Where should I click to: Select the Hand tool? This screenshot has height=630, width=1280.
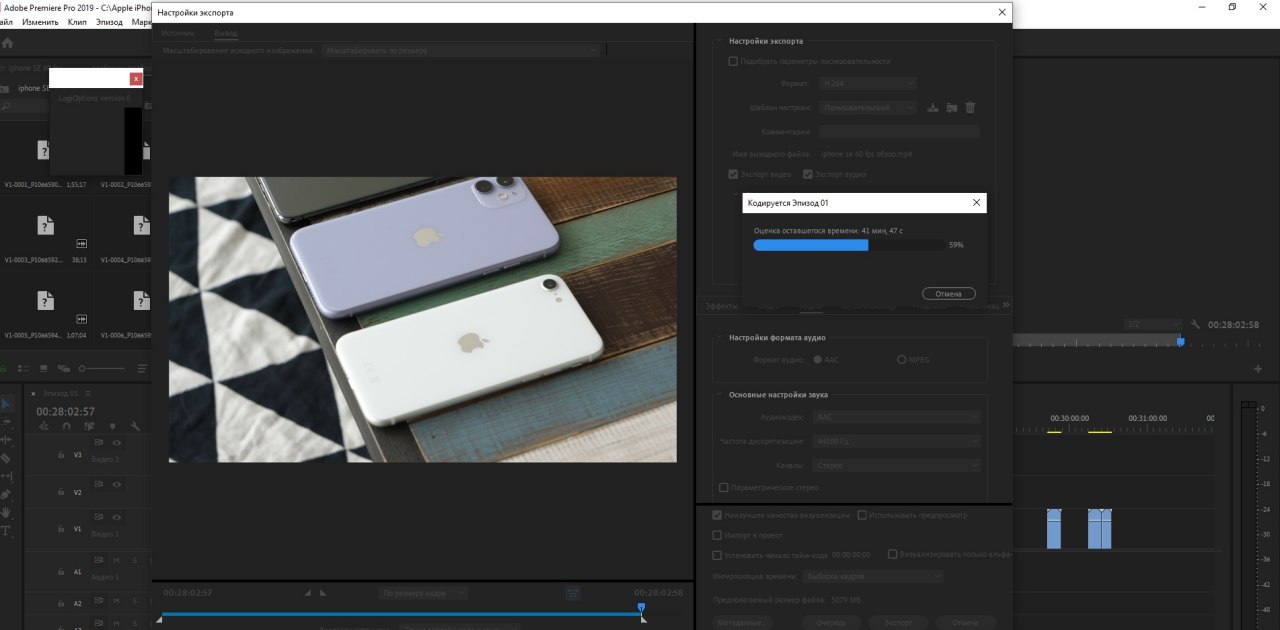[x=6, y=512]
